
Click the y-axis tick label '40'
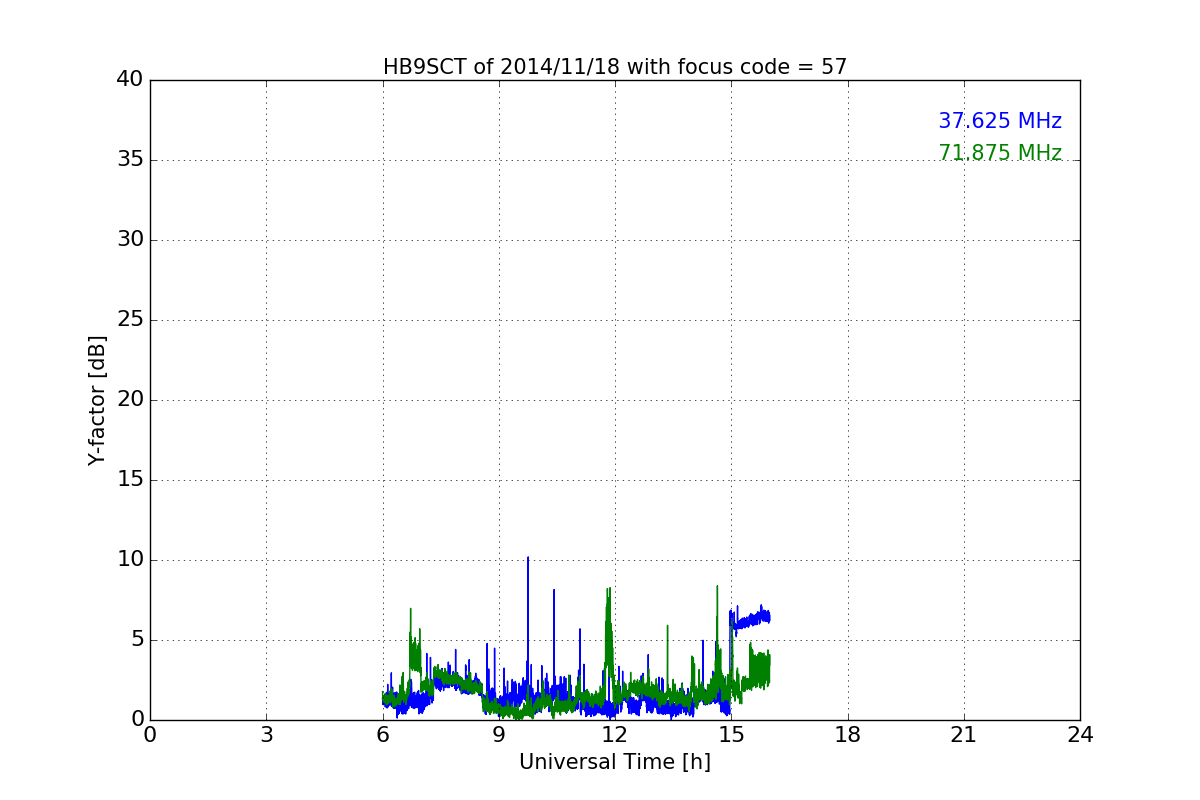130,80
